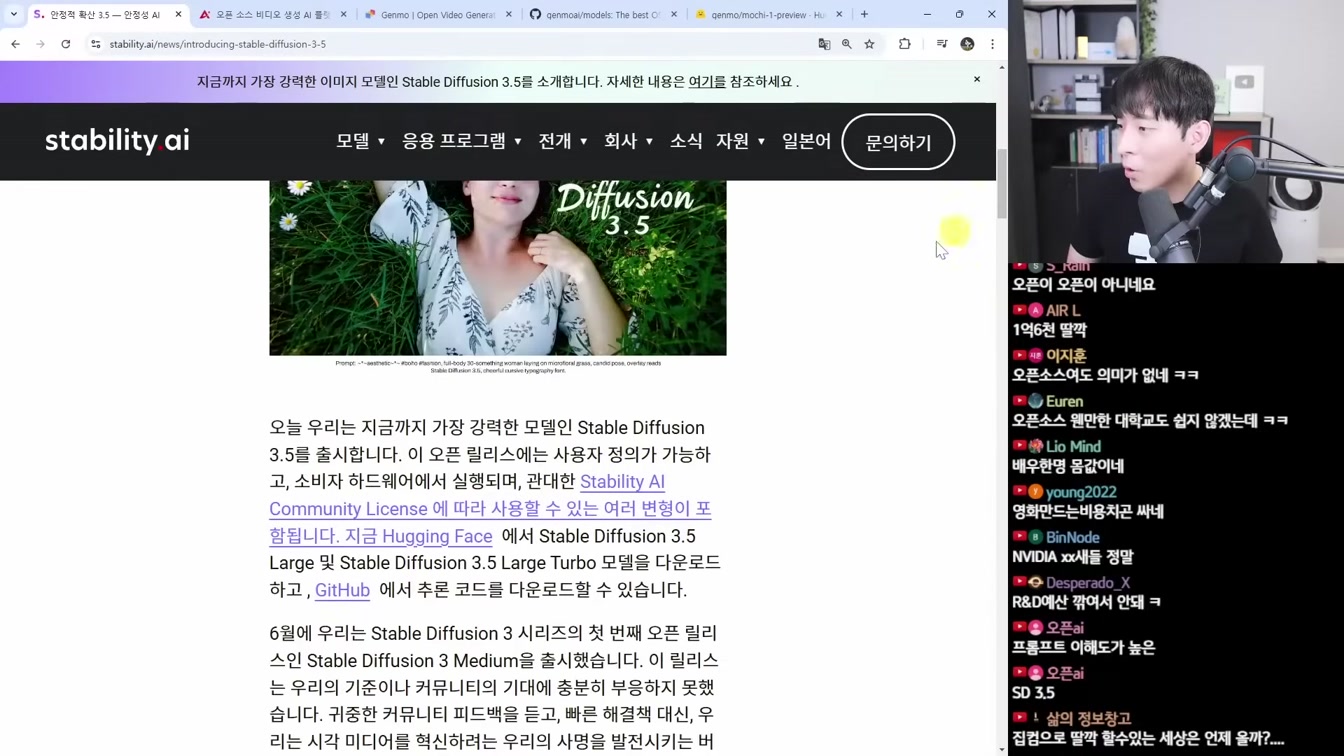Expand the 전개 navigation menu

tap(563, 141)
